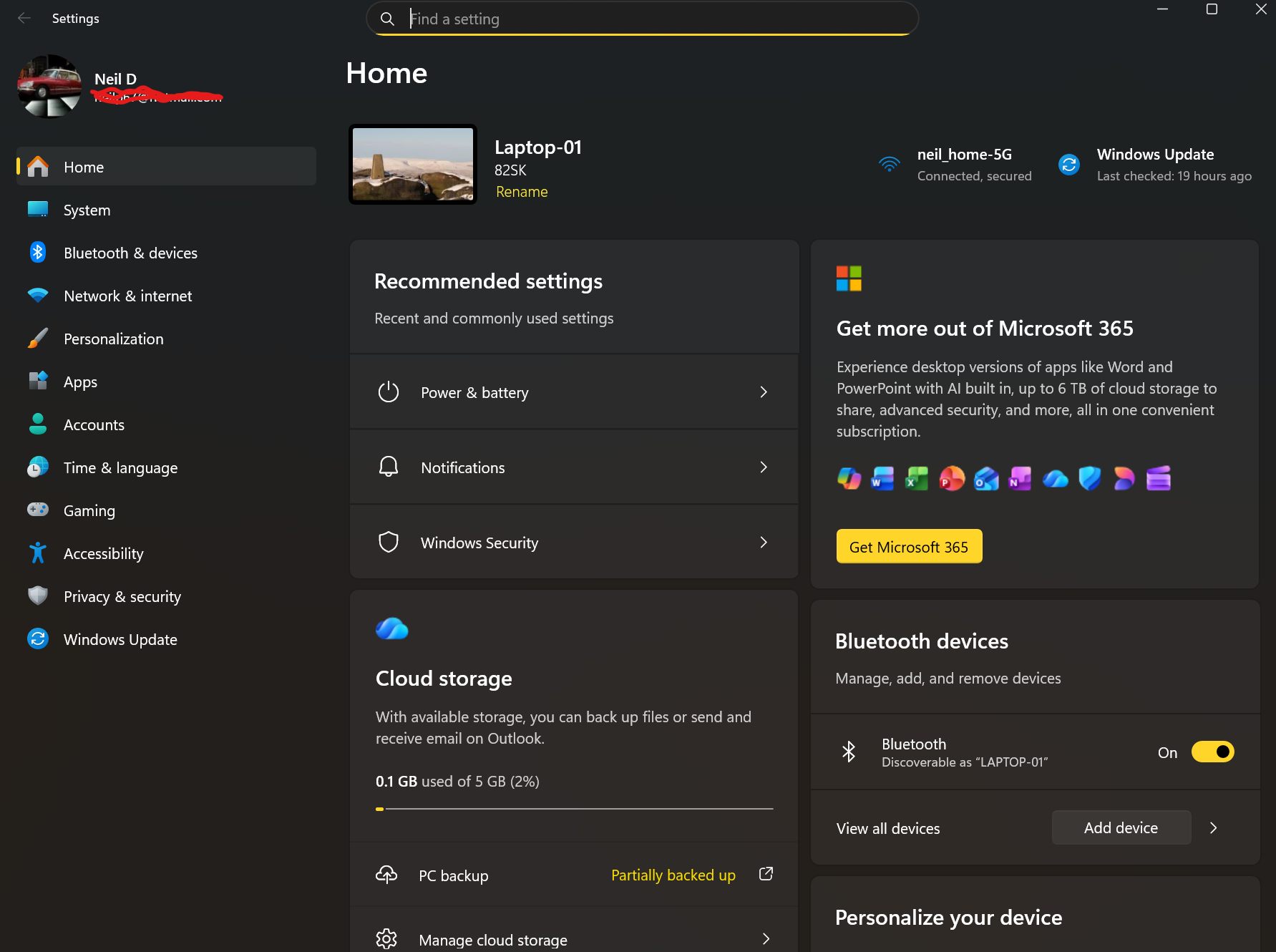Viewport: 1276px width, 952px height.
Task: Click the Defender shield icon in Microsoft 365 card
Action: click(x=1090, y=478)
